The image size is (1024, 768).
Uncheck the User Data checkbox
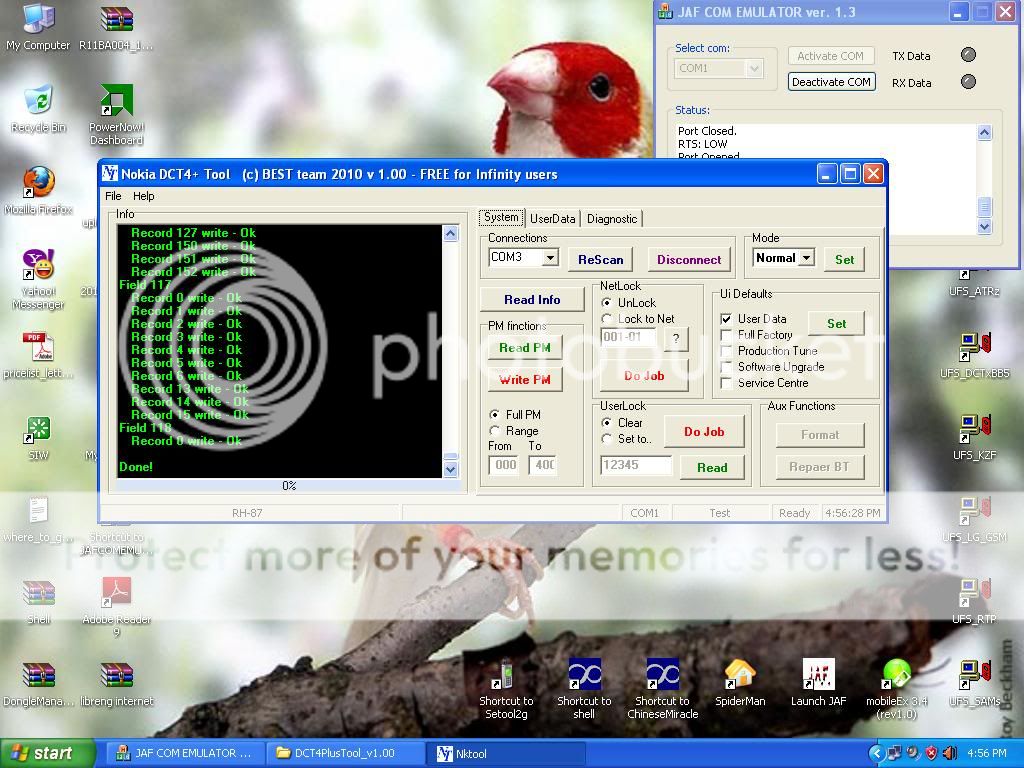pyautogui.click(x=727, y=319)
